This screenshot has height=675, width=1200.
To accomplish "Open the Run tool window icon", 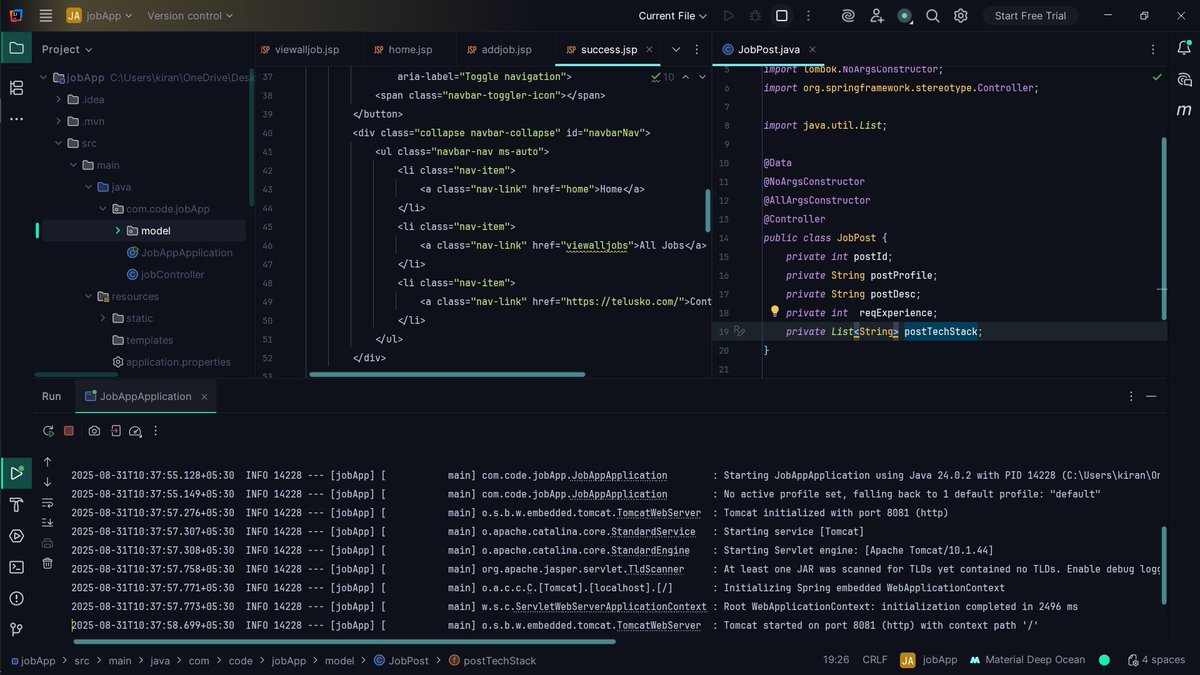I will (16, 473).
